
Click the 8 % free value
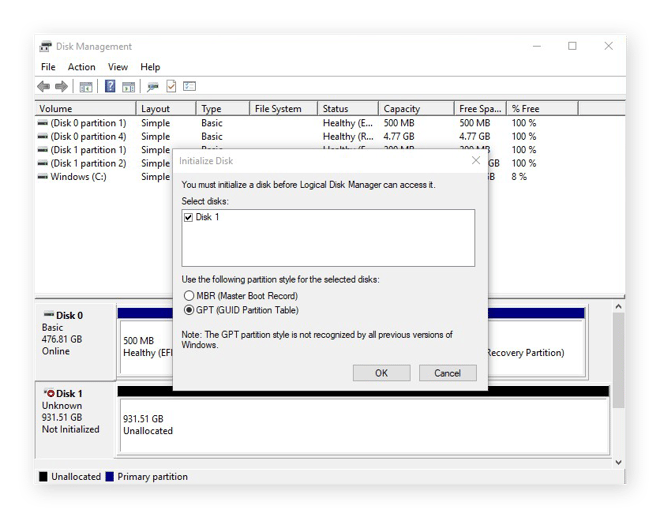pos(519,177)
